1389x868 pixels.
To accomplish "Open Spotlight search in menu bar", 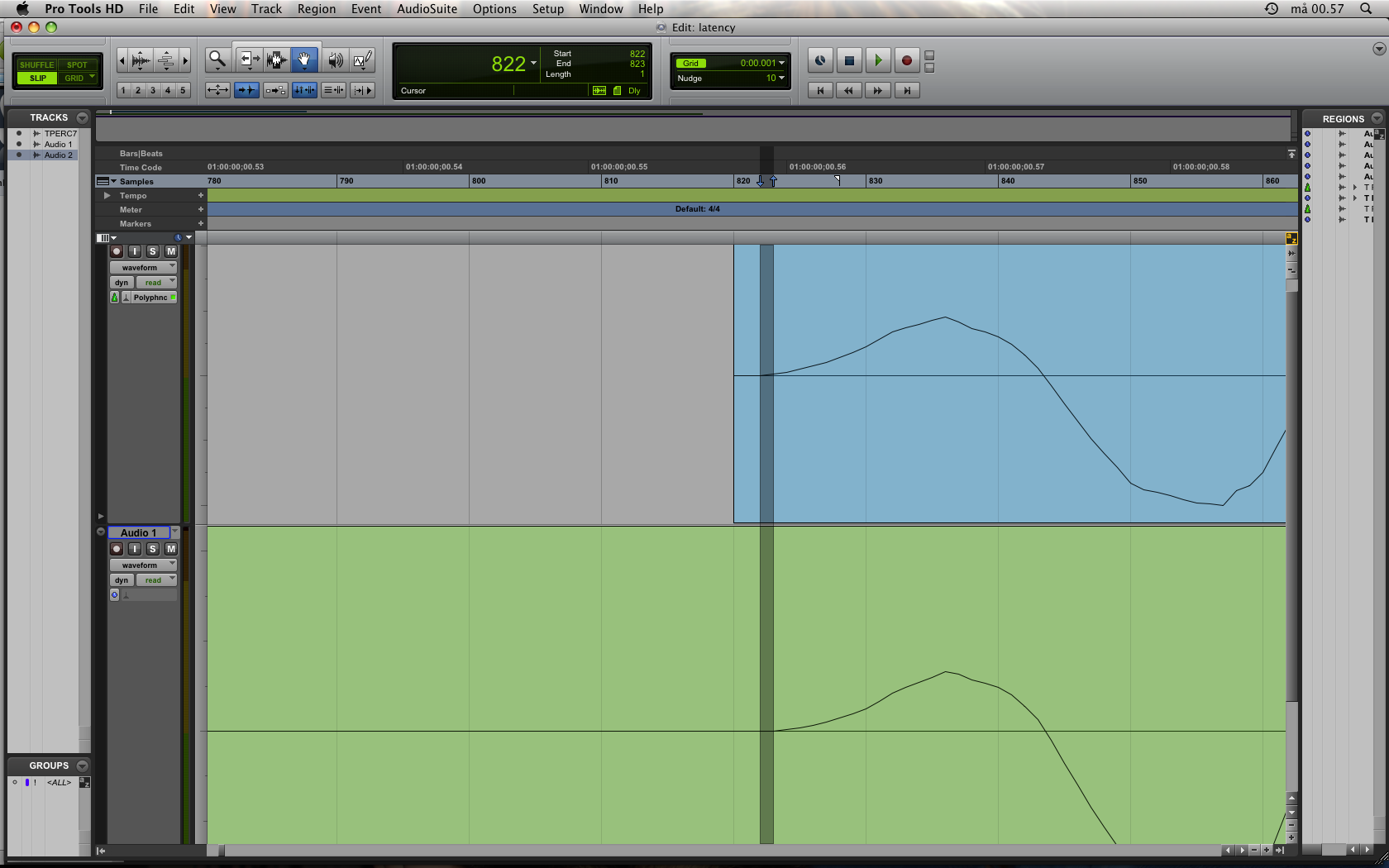I will [1366, 9].
